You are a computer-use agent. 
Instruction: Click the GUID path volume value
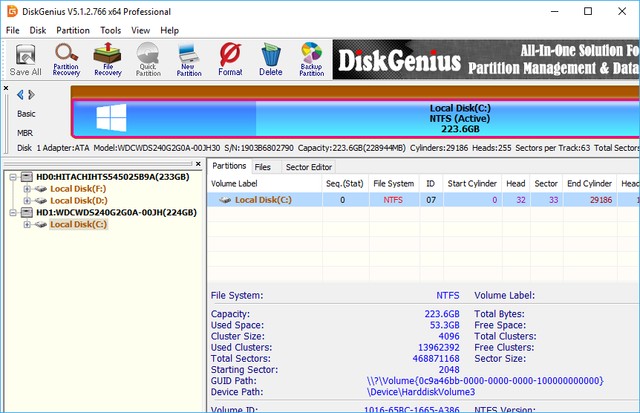485,381
